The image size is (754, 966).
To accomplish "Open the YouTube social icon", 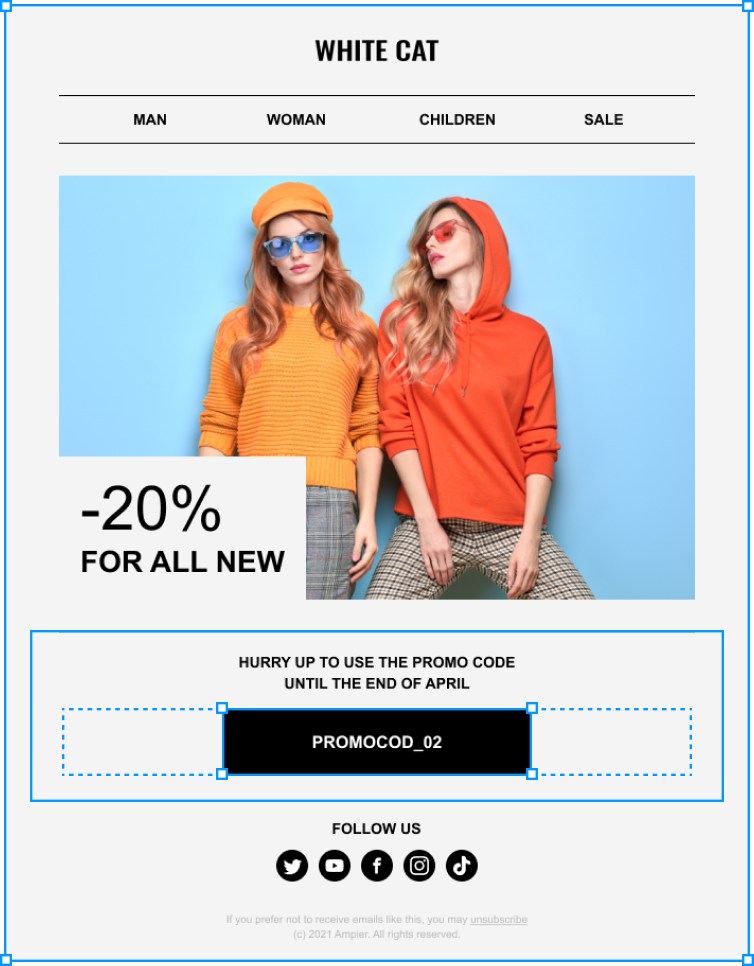I will 334,866.
